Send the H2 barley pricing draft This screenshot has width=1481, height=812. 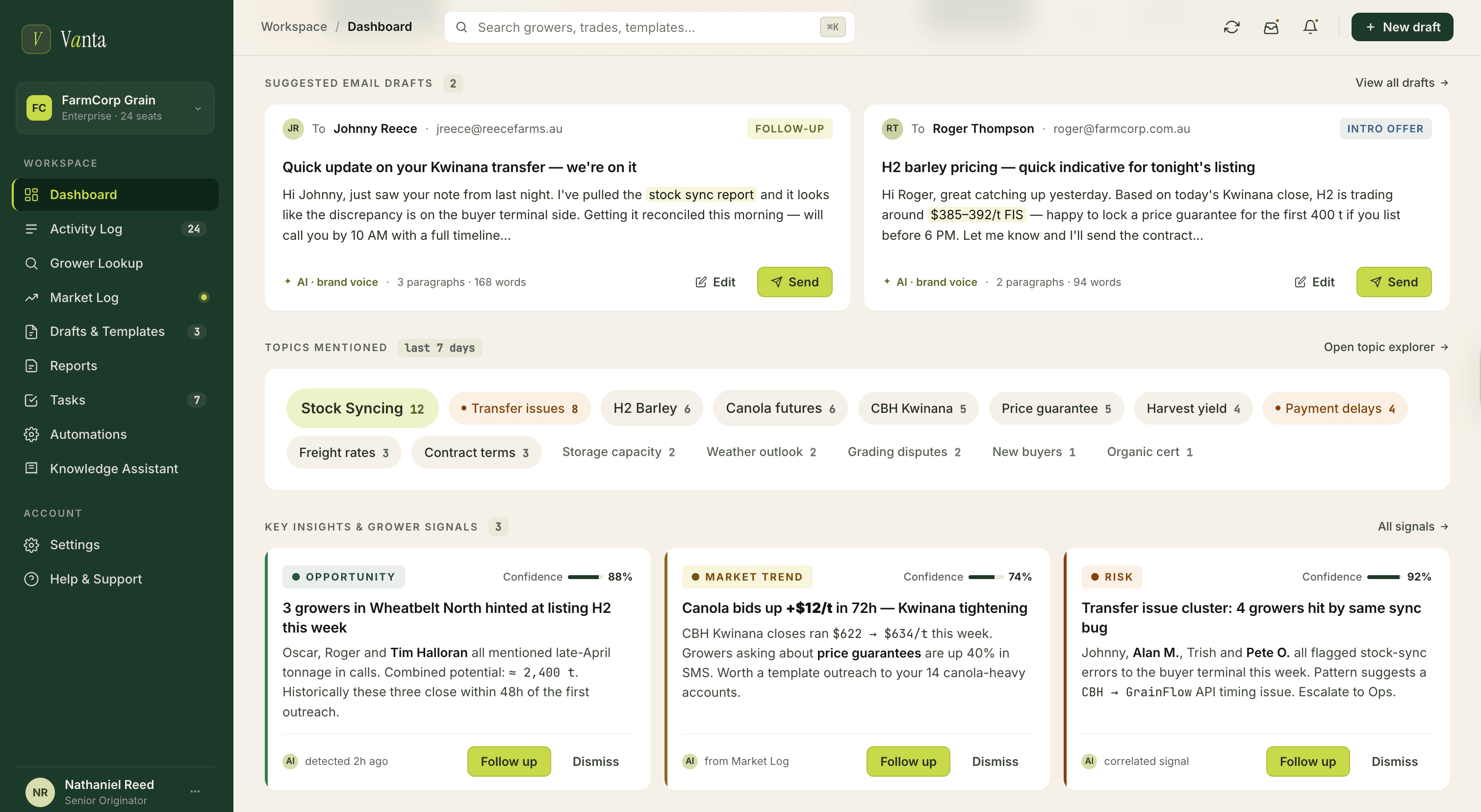tap(1394, 281)
